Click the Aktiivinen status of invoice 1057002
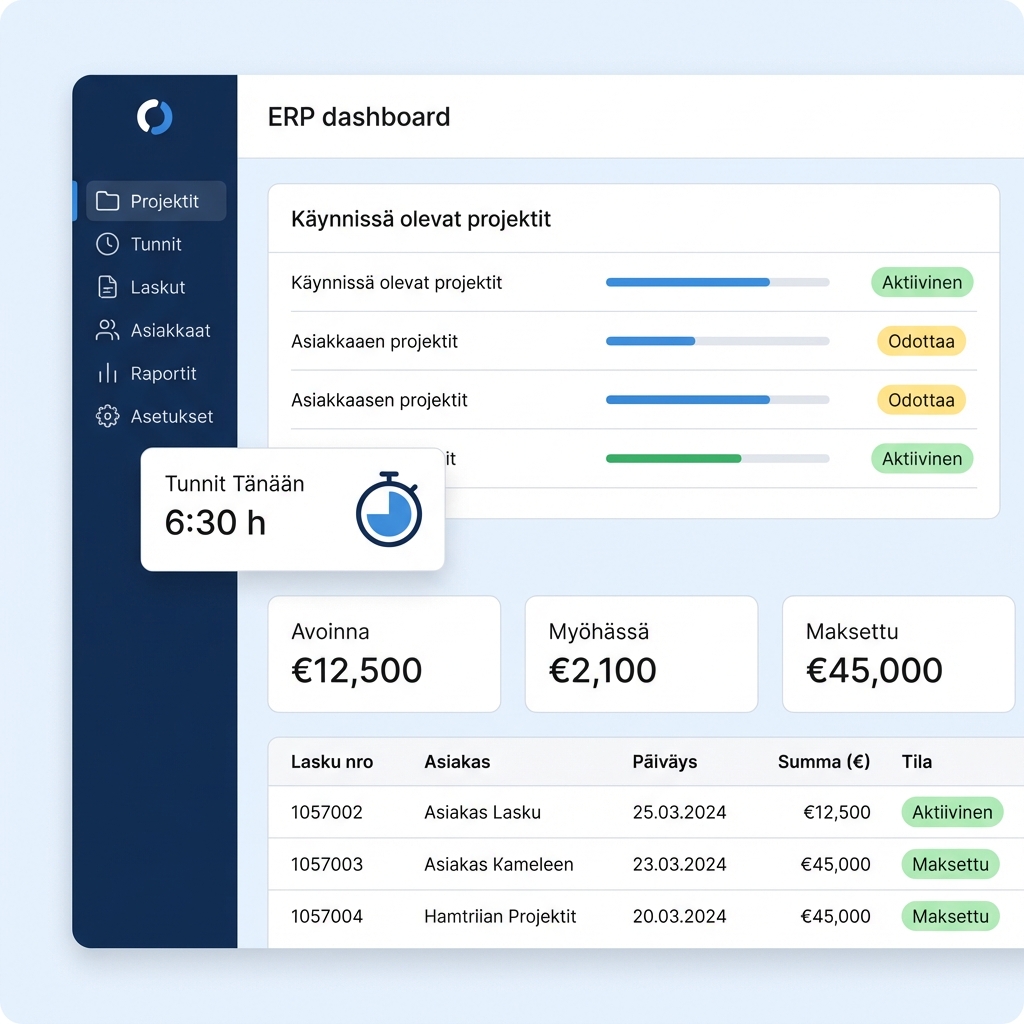This screenshot has width=1024, height=1024. click(952, 812)
